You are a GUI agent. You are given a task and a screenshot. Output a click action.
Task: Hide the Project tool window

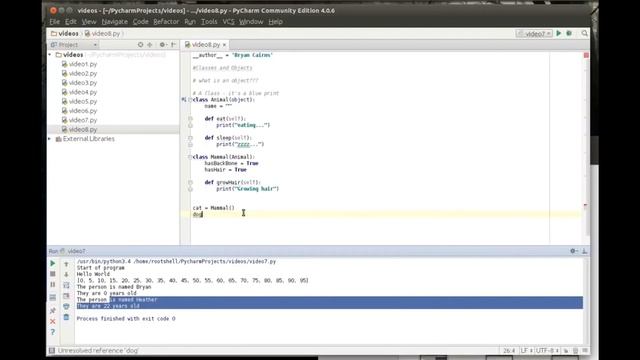click(173, 44)
